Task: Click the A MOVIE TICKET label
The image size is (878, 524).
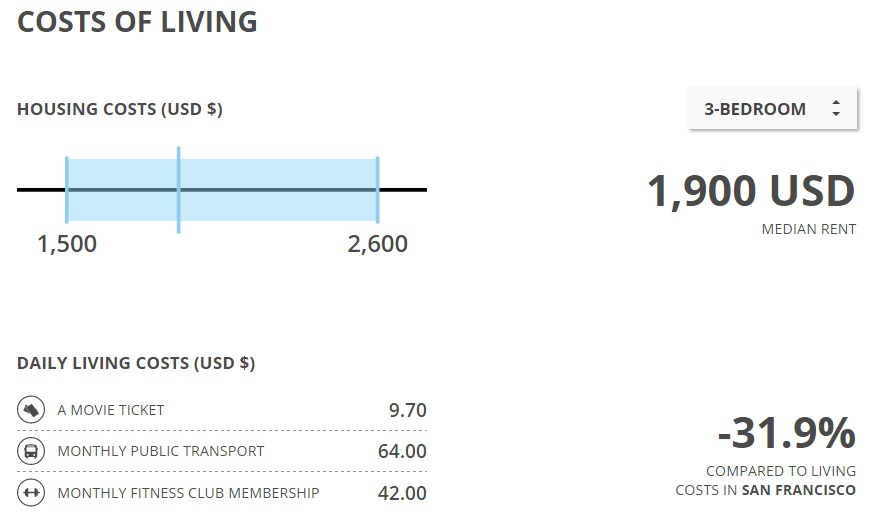Action: [111, 410]
